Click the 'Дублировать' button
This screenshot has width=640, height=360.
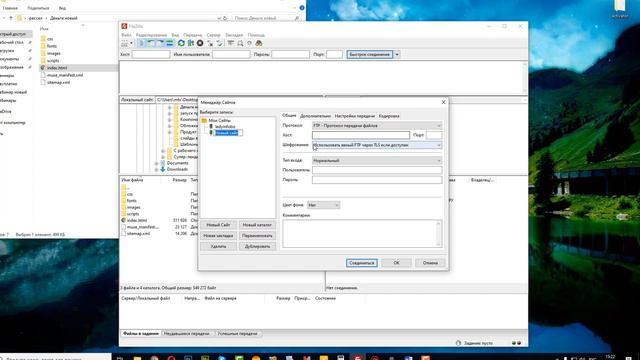coord(257,246)
